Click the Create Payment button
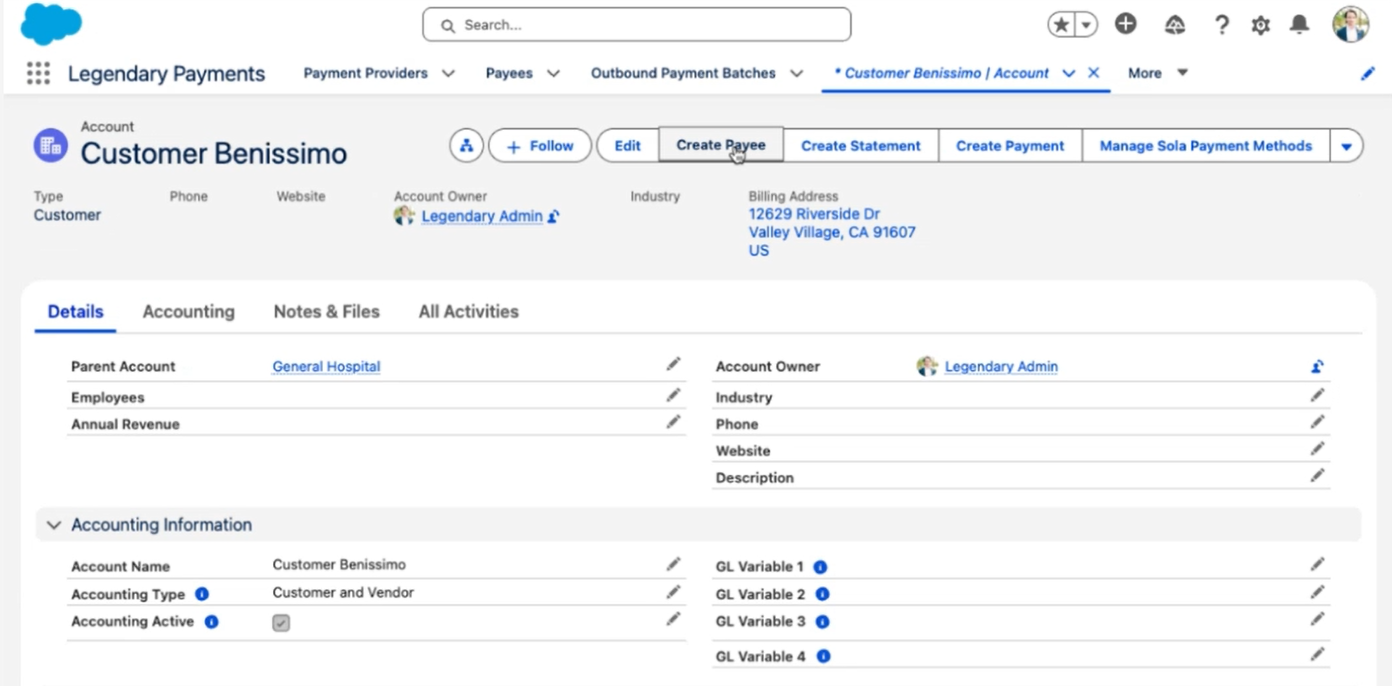 [1009, 146]
